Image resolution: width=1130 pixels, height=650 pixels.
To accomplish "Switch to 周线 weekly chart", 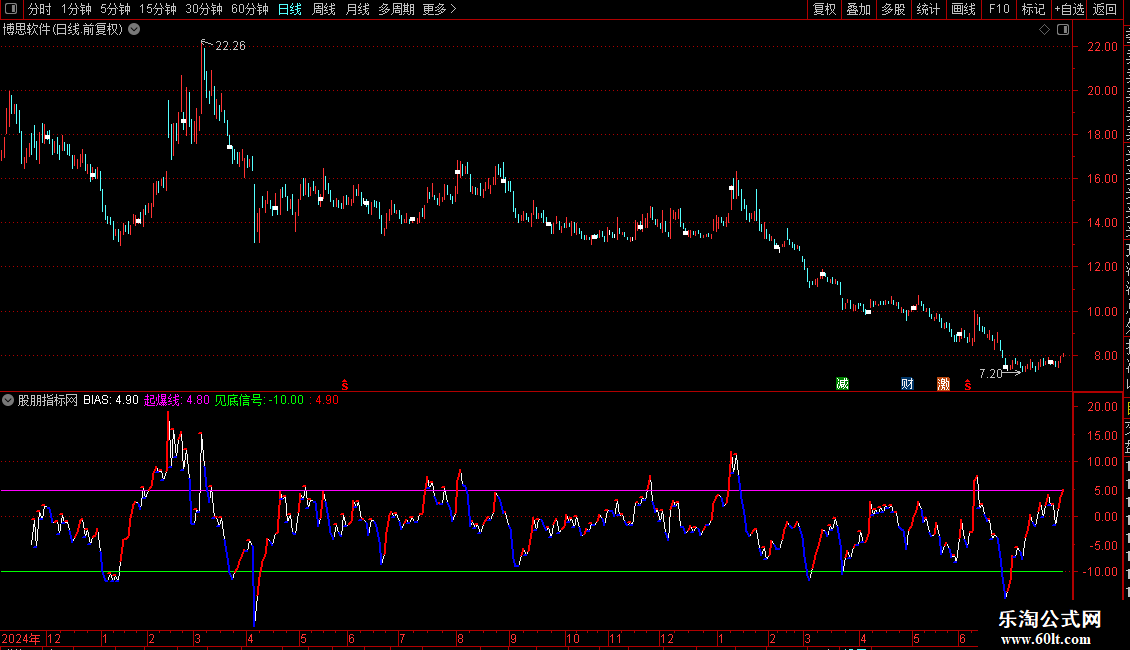I will click(324, 9).
